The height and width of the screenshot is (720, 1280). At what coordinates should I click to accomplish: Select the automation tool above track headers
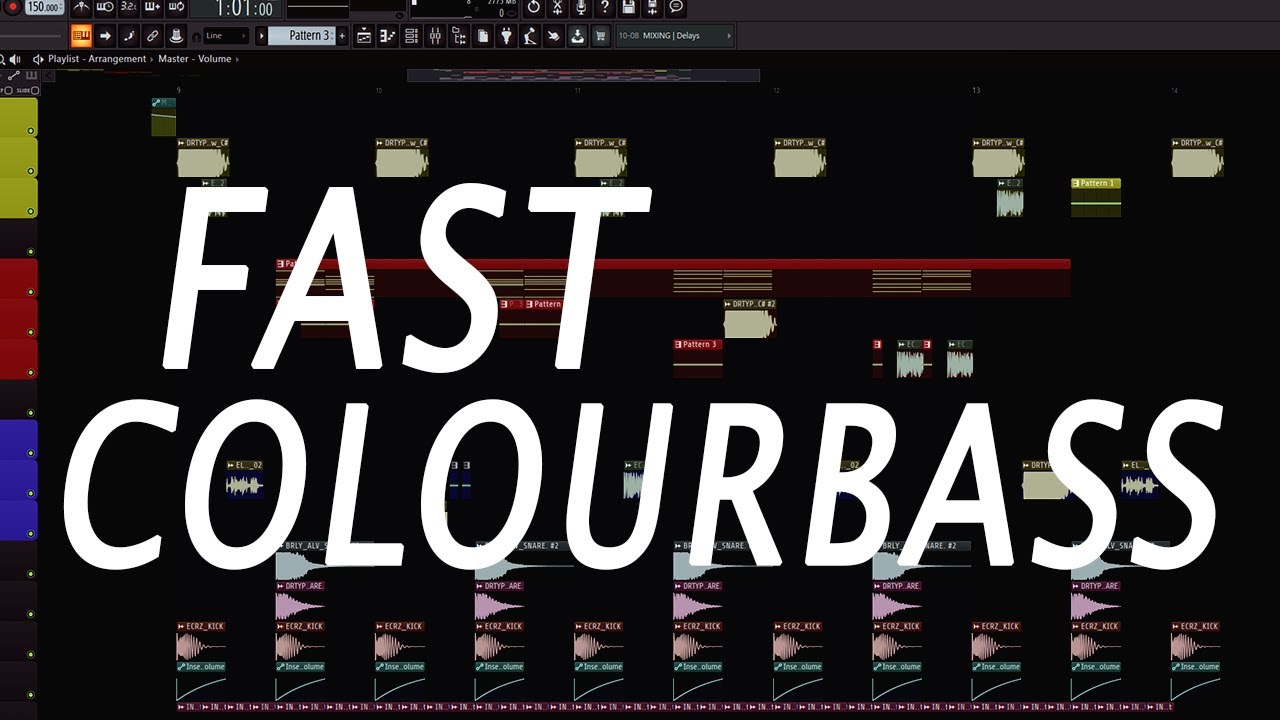tap(14, 75)
